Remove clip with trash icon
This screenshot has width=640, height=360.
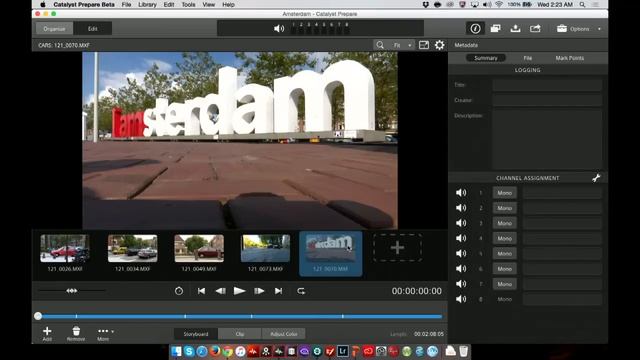point(76,333)
